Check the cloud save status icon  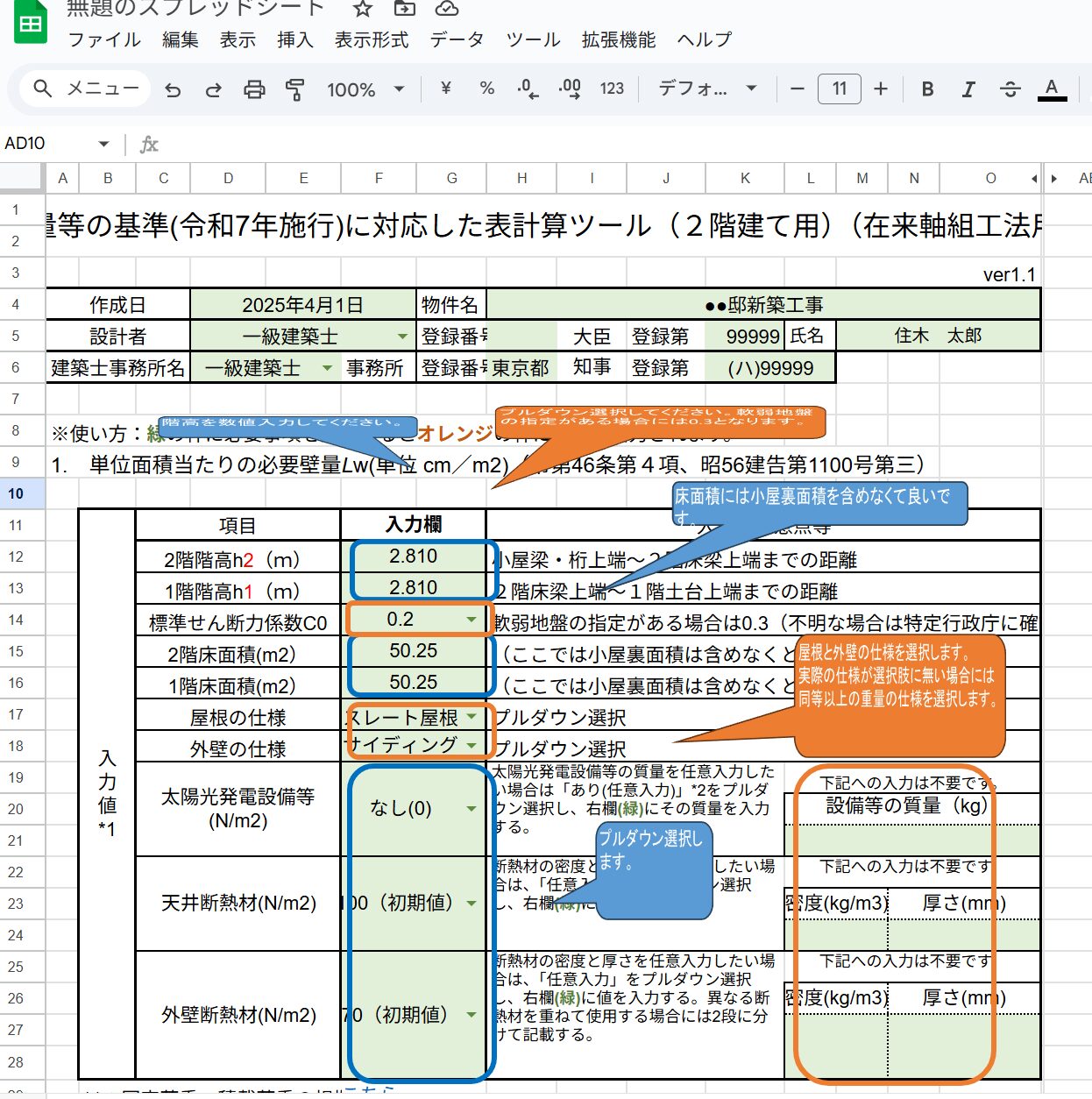(x=447, y=9)
